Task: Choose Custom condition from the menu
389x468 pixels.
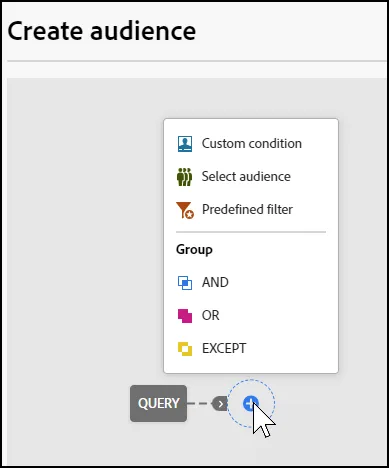Action: pos(251,144)
